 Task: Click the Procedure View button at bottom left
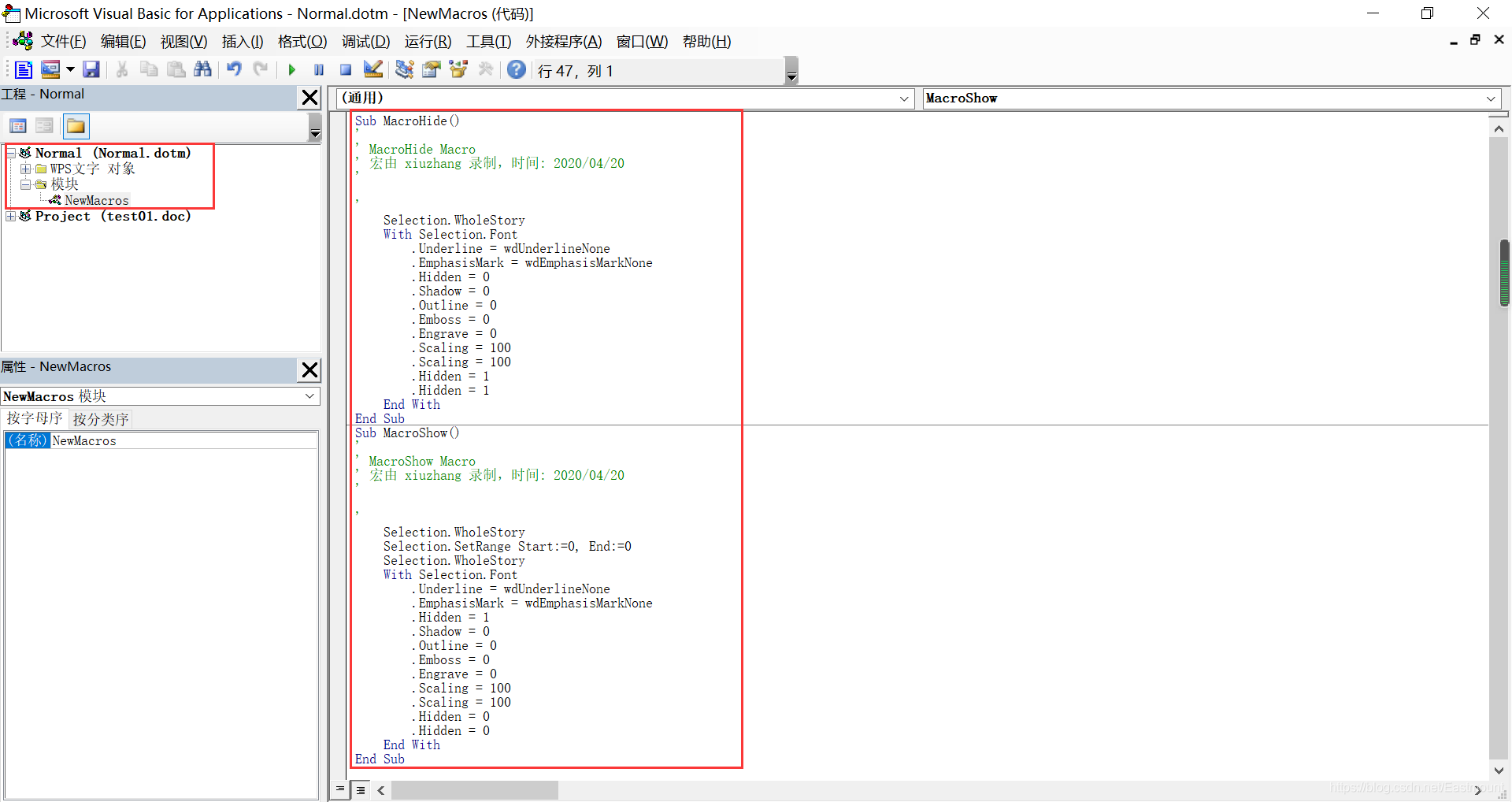[x=340, y=789]
